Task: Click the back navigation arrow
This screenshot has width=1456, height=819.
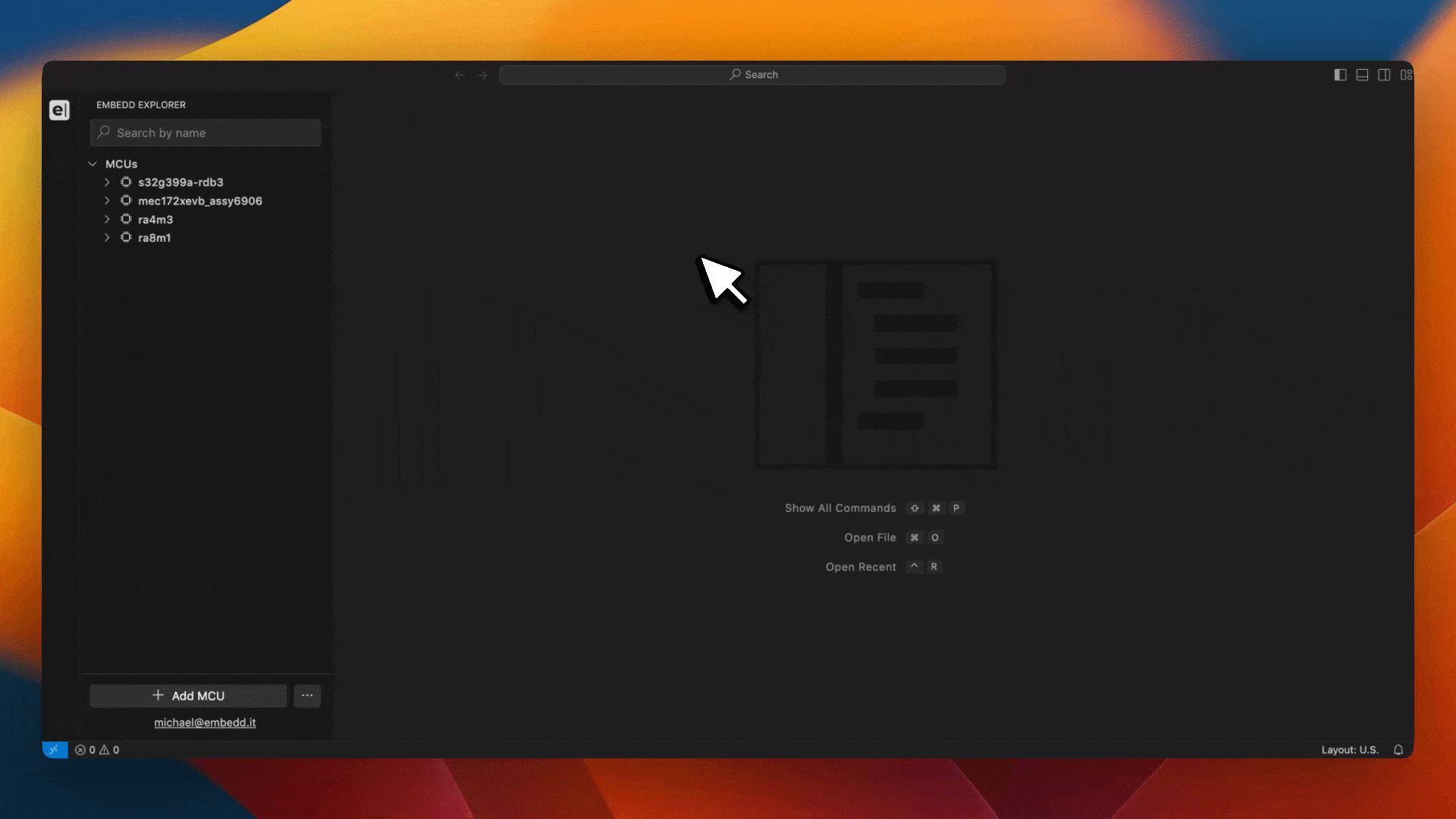Action: 460,75
